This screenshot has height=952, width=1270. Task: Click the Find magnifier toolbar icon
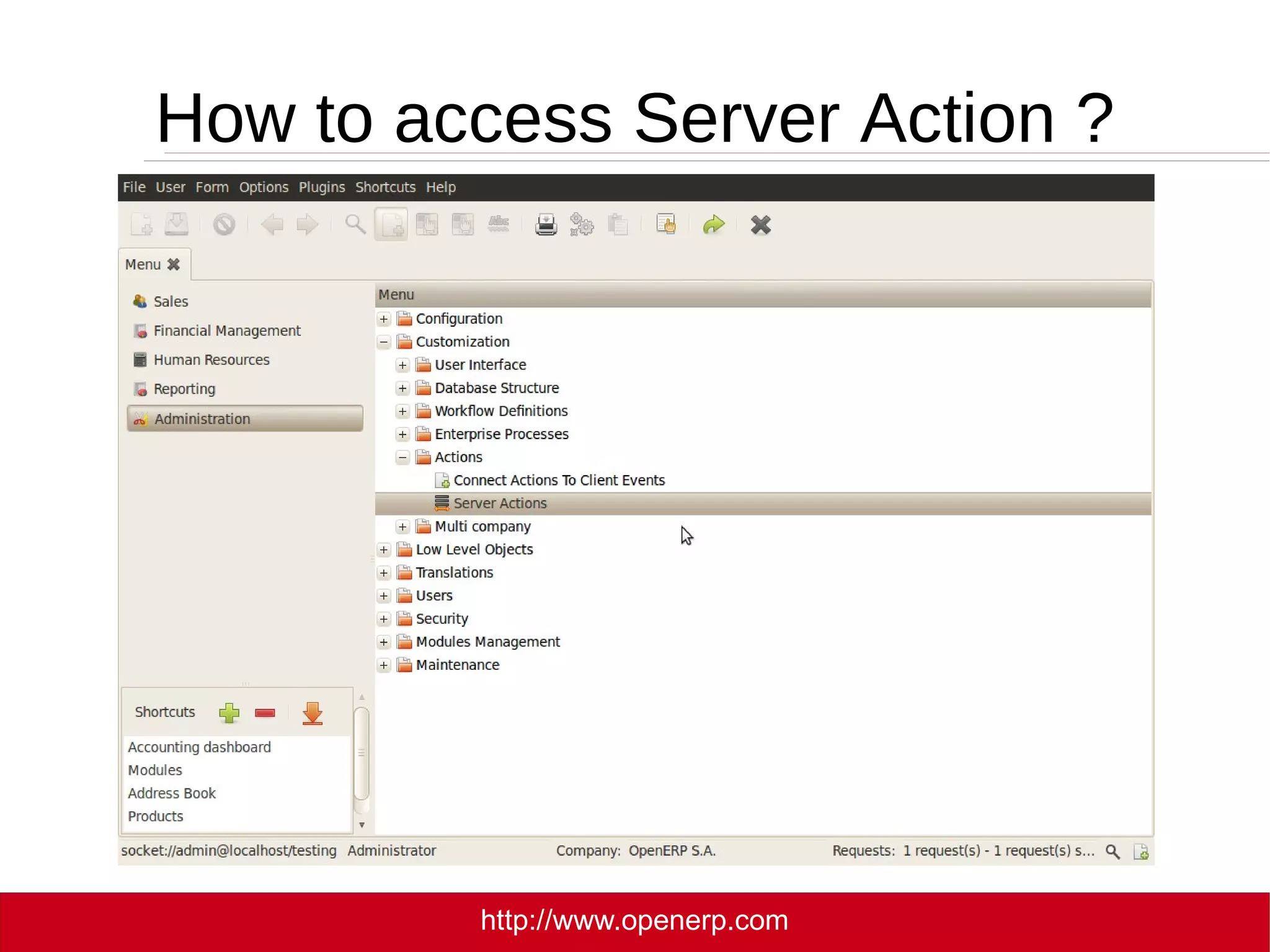(x=355, y=225)
